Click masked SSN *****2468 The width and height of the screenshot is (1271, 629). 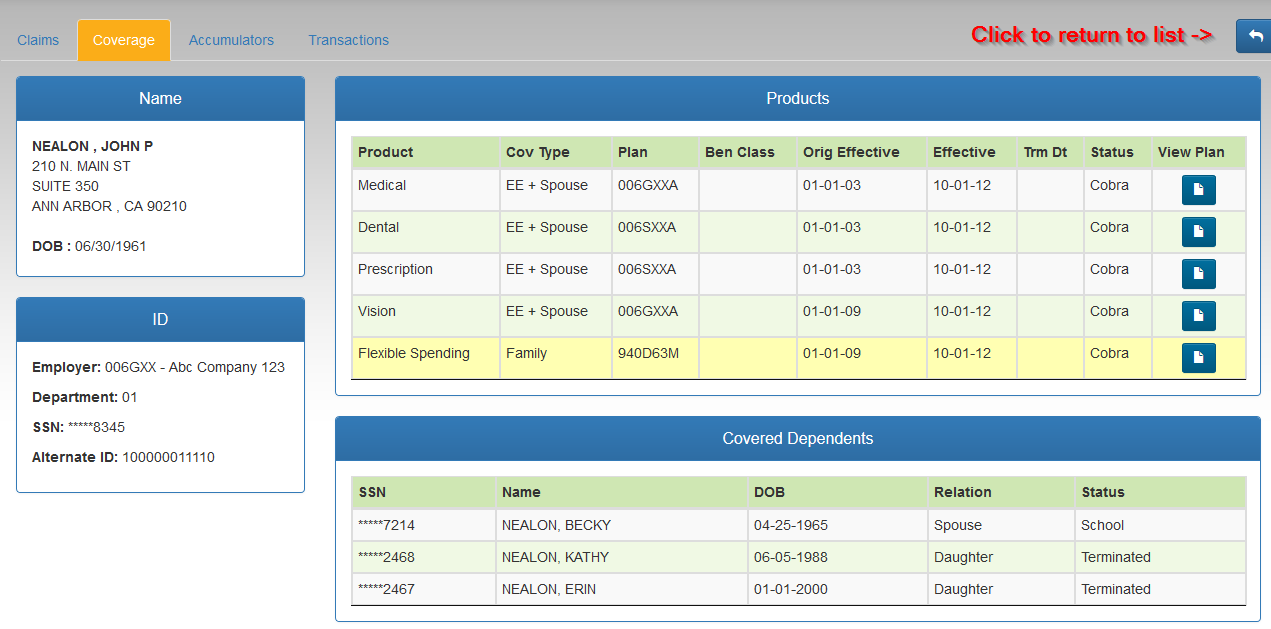386,557
